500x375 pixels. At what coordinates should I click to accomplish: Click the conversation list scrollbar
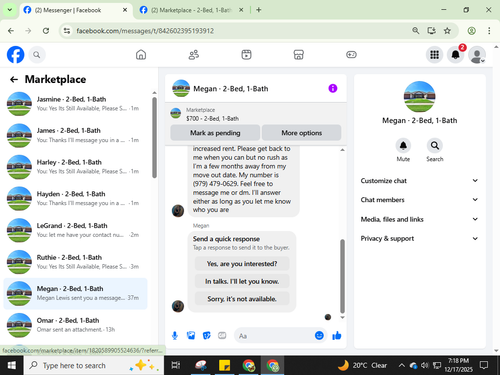[154, 137]
